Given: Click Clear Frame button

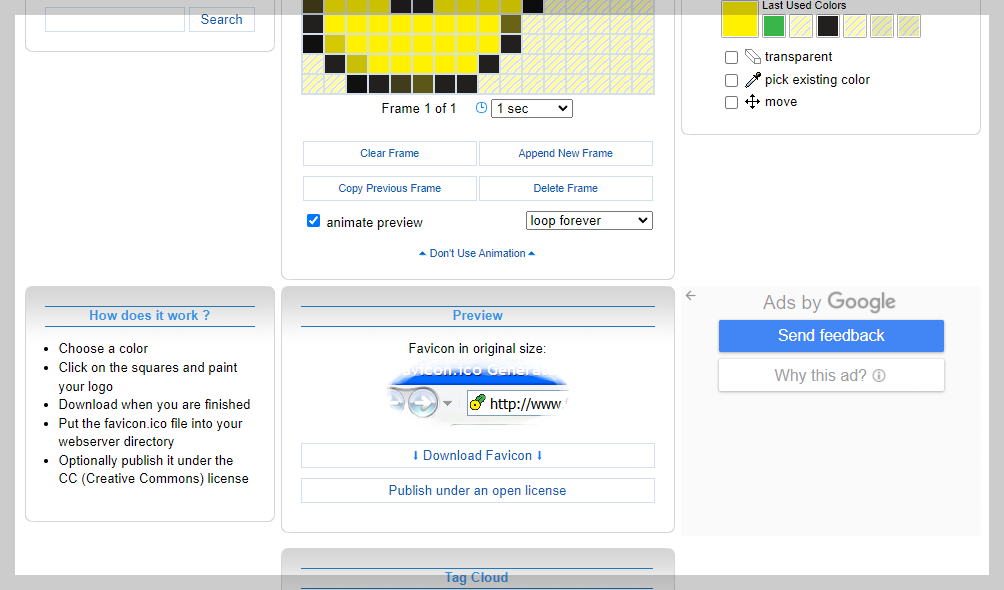Looking at the screenshot, I should pyautogui.click(x=389, y=153).
